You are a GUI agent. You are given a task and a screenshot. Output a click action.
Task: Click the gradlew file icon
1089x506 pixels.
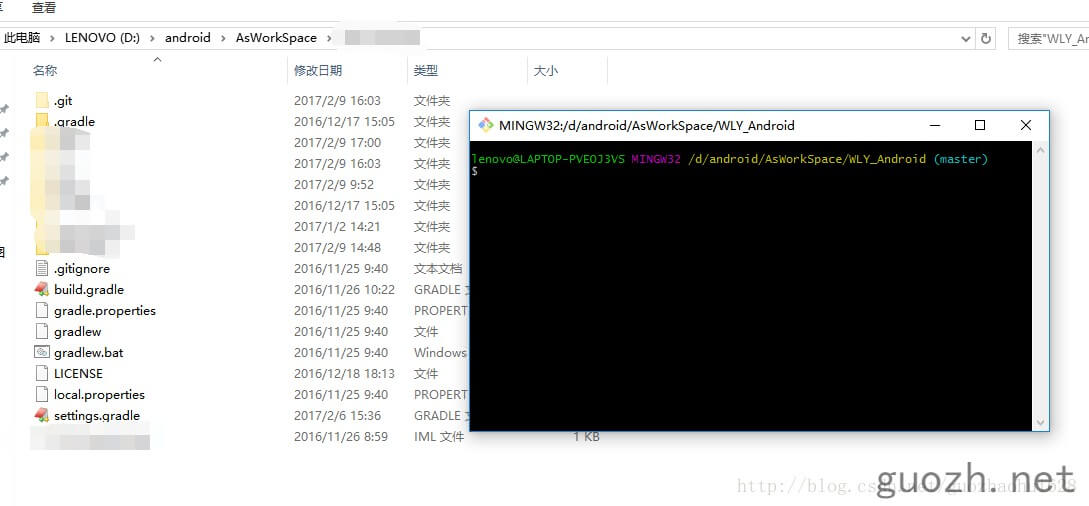(x=42, y=332)
